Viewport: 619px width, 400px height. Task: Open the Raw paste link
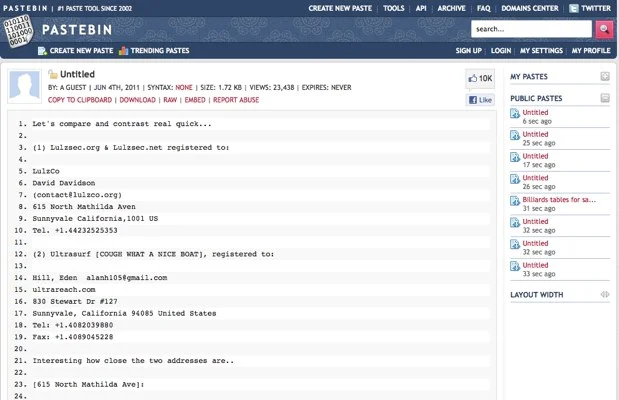tap(170, 100)
